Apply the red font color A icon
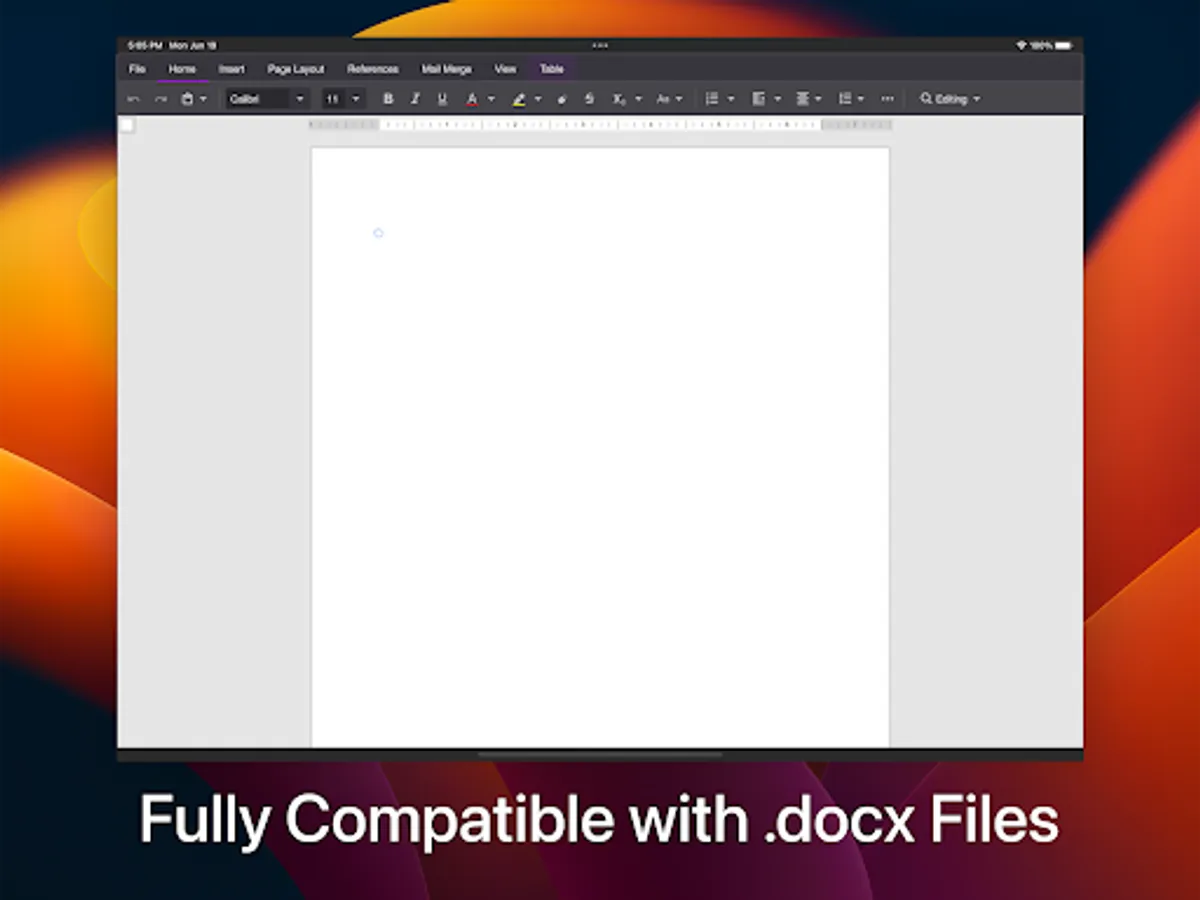The height and width of the screenshot is (900, 1200). [472, 99]
